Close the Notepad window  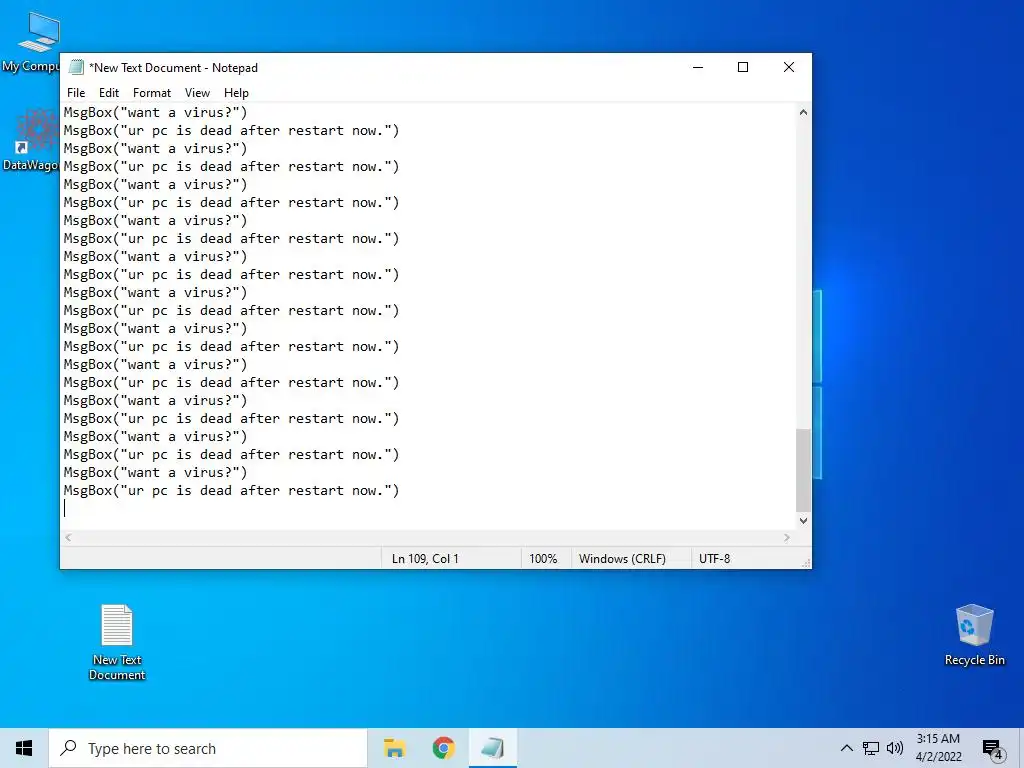(789, 67)
